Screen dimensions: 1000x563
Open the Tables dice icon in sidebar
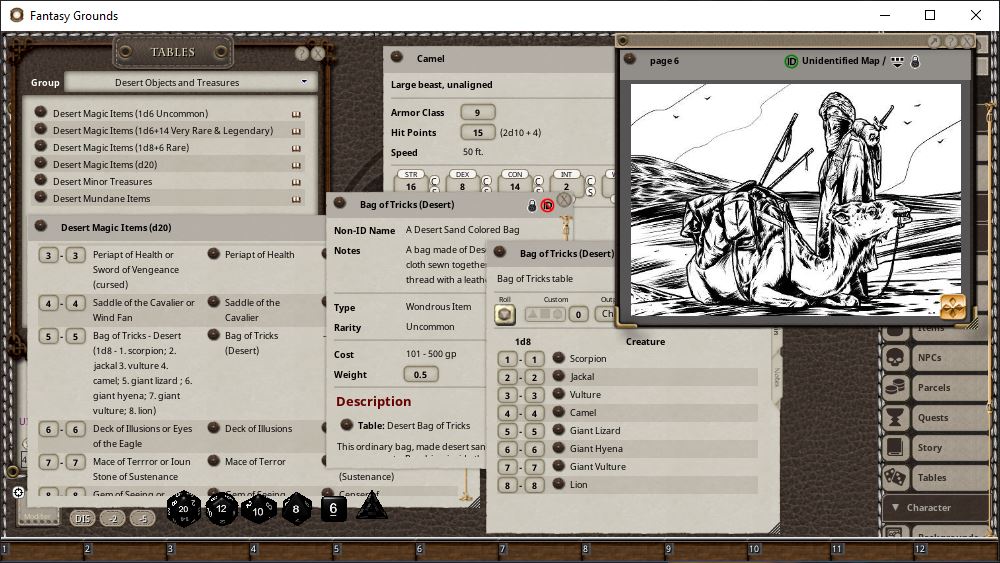895,478
